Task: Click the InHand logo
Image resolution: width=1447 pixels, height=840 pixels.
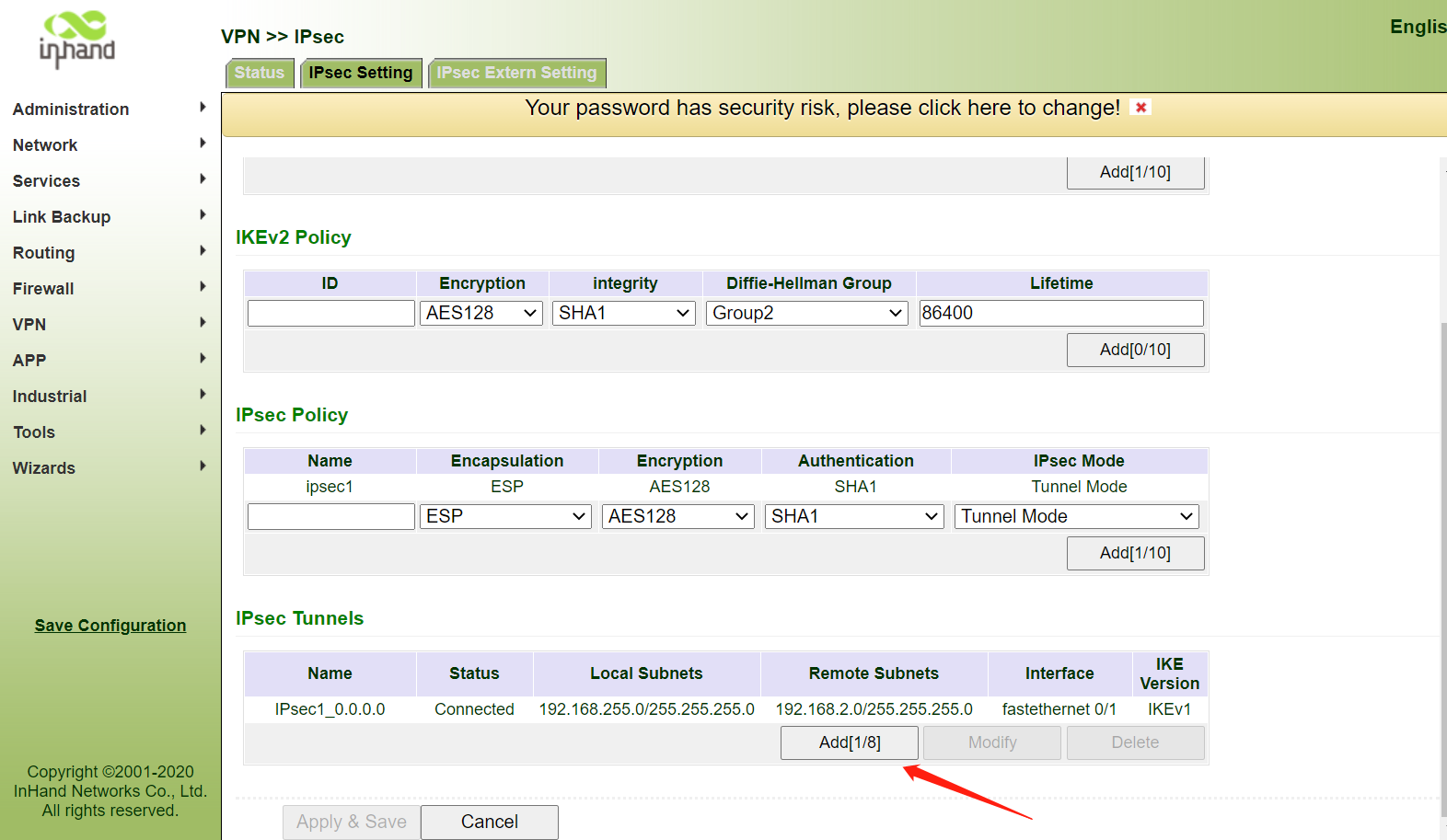Action: pos(77,40)
